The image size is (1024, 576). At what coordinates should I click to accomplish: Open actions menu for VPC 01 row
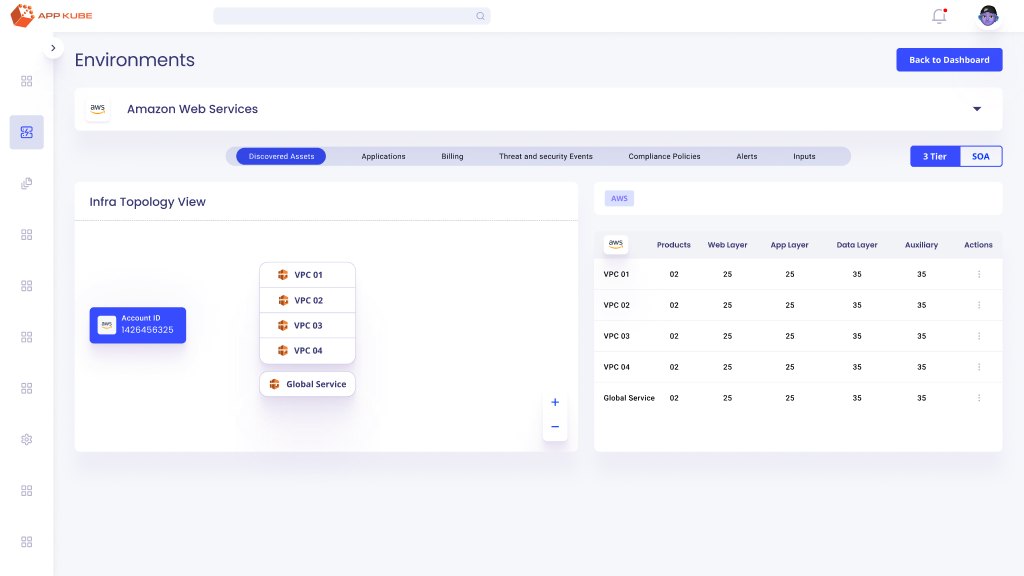click(x=979, y=274)
